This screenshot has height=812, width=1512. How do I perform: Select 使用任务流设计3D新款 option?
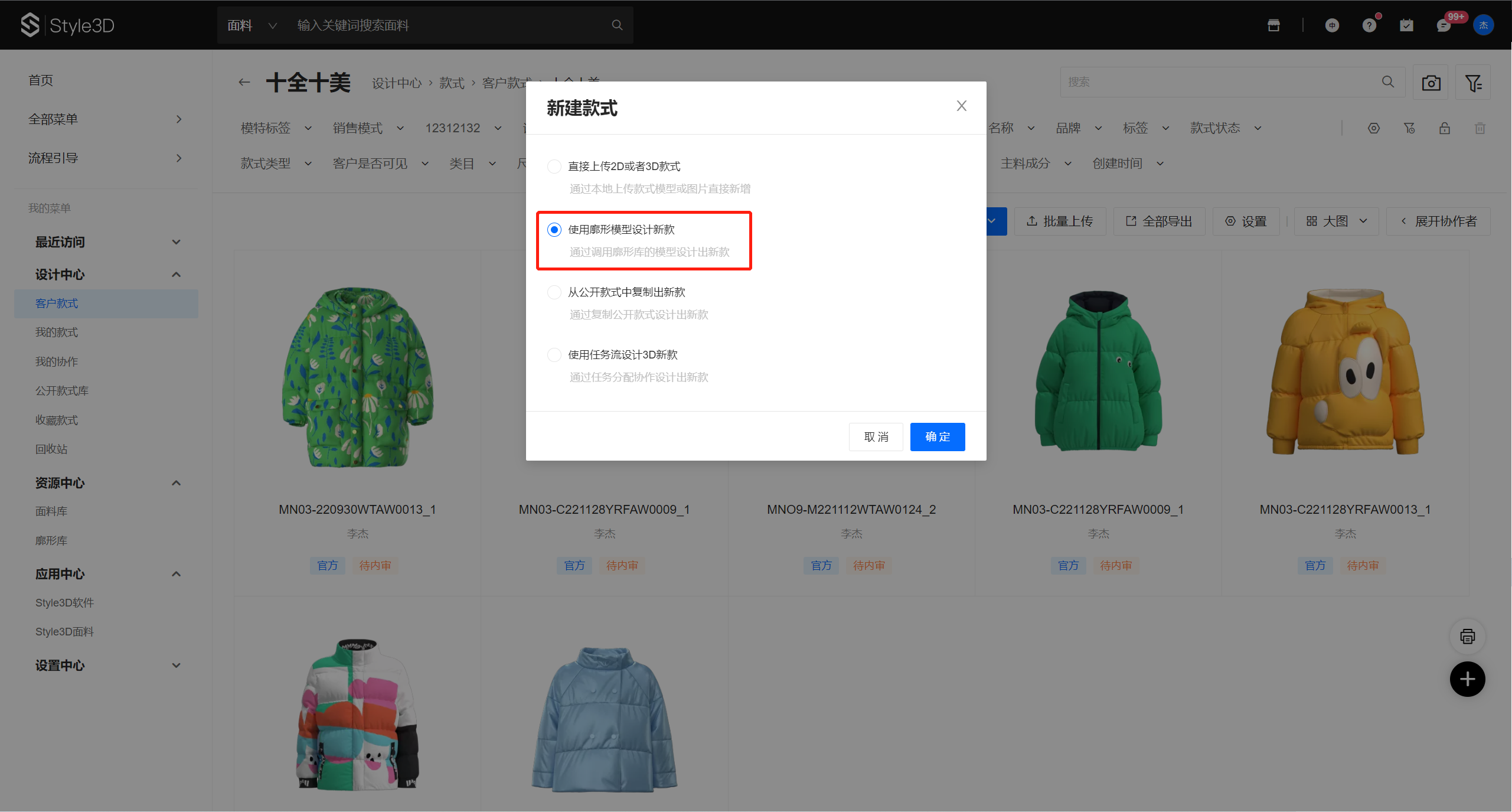click(554, 355)
